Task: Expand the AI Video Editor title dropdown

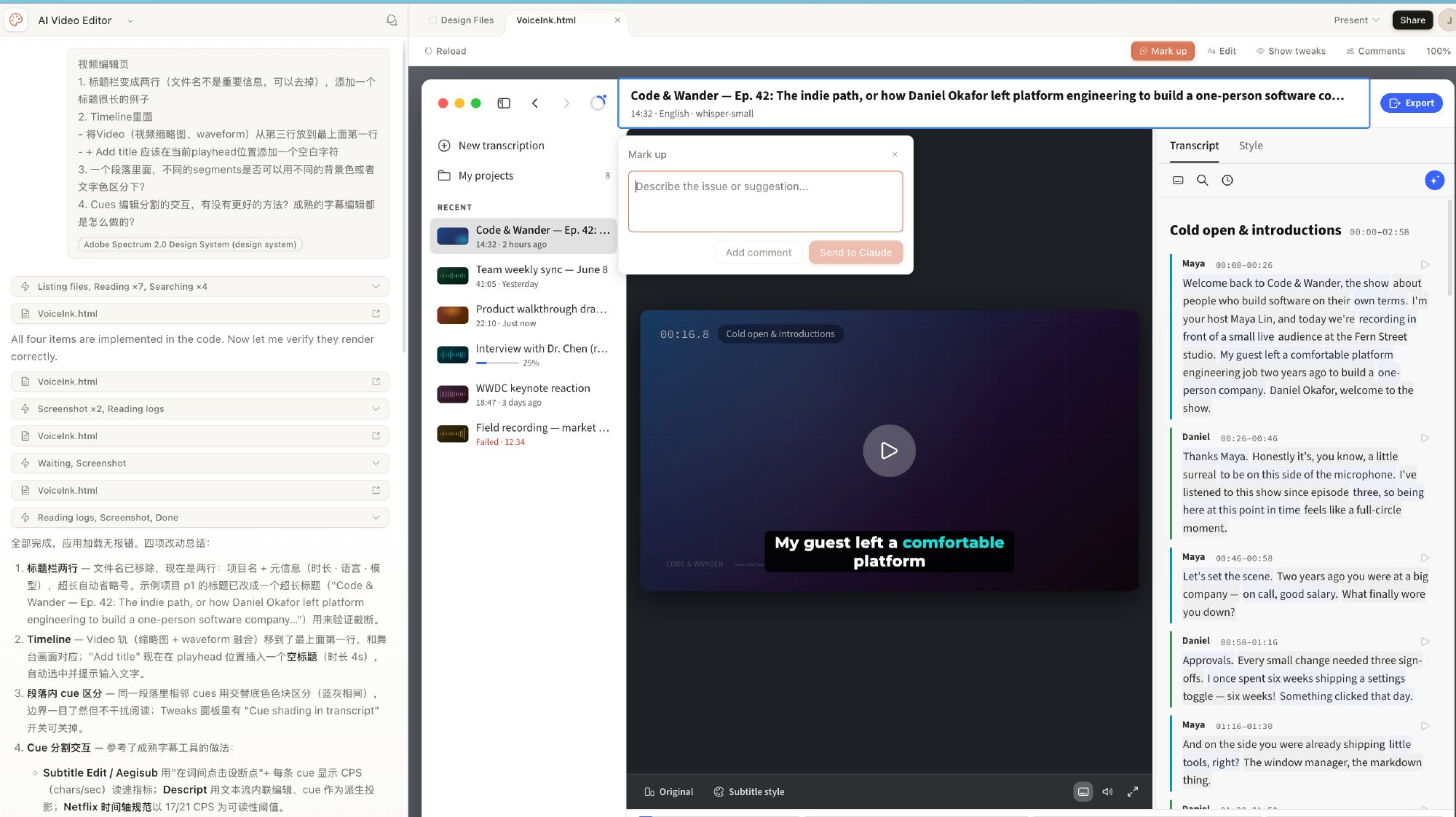Action: [x=130, y=21]
